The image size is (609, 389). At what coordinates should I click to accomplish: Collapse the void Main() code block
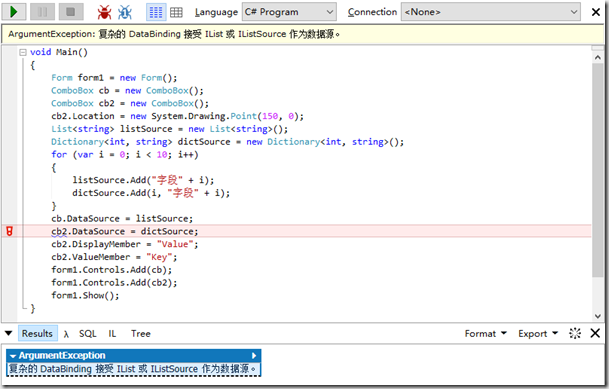(23, 52)
